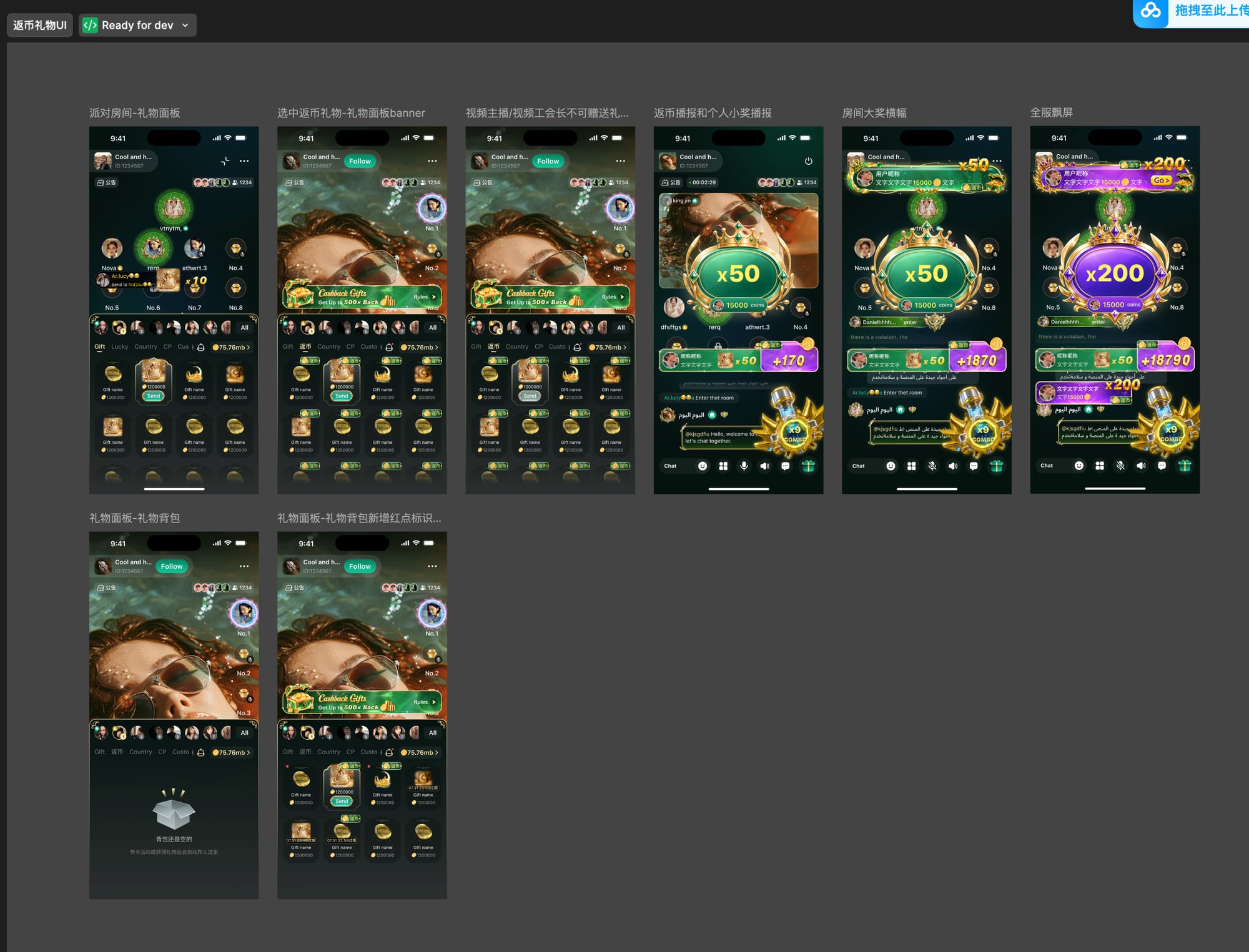Select the 房间大奖横幅 frame title
This screenshot has width=1249, height=952.
pos(874,113)
